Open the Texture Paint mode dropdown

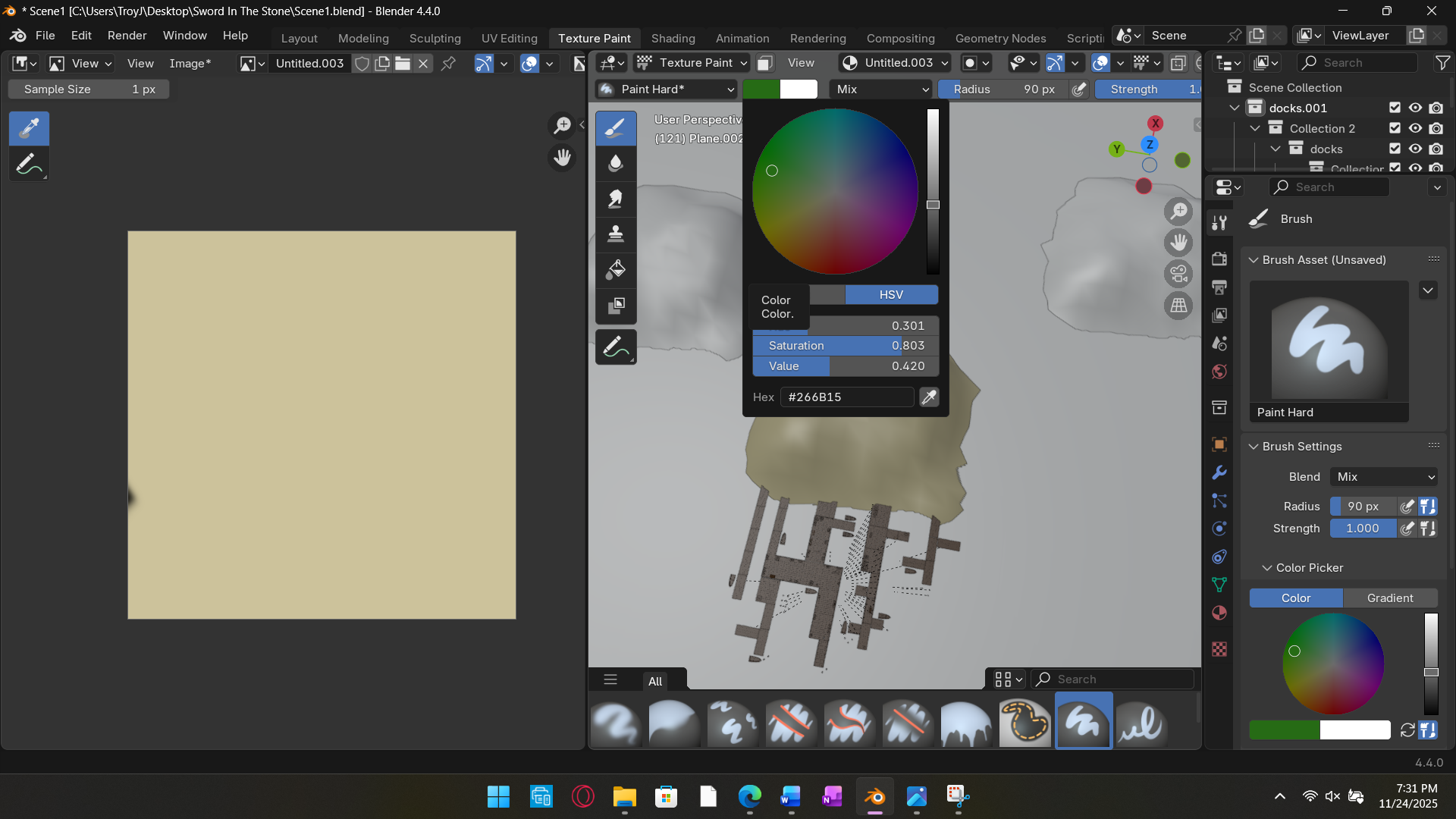(x=692, y=63)
